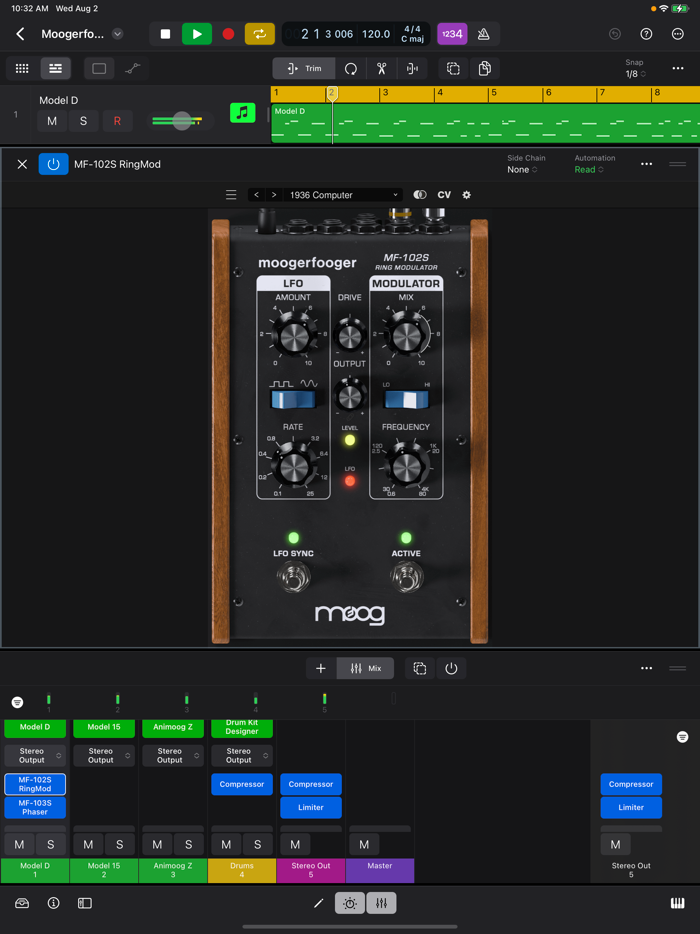Select the loop tool icon

[x=351, y=69]
